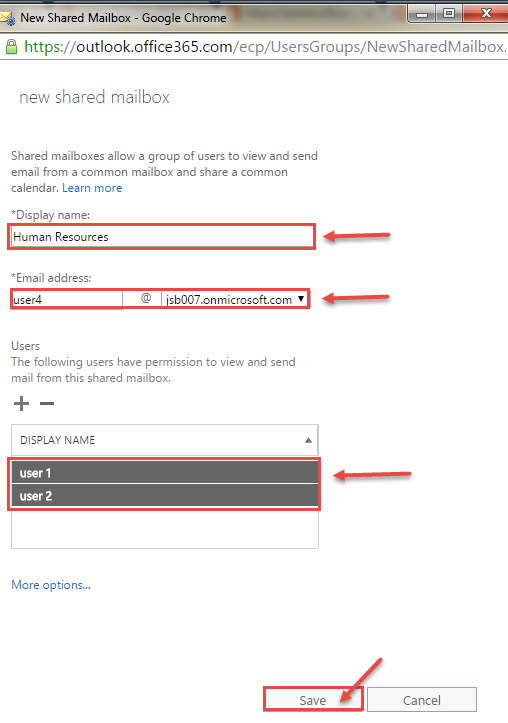Screen dimensions: 508x723
Task: Expand More options... link
Action: 51,585
